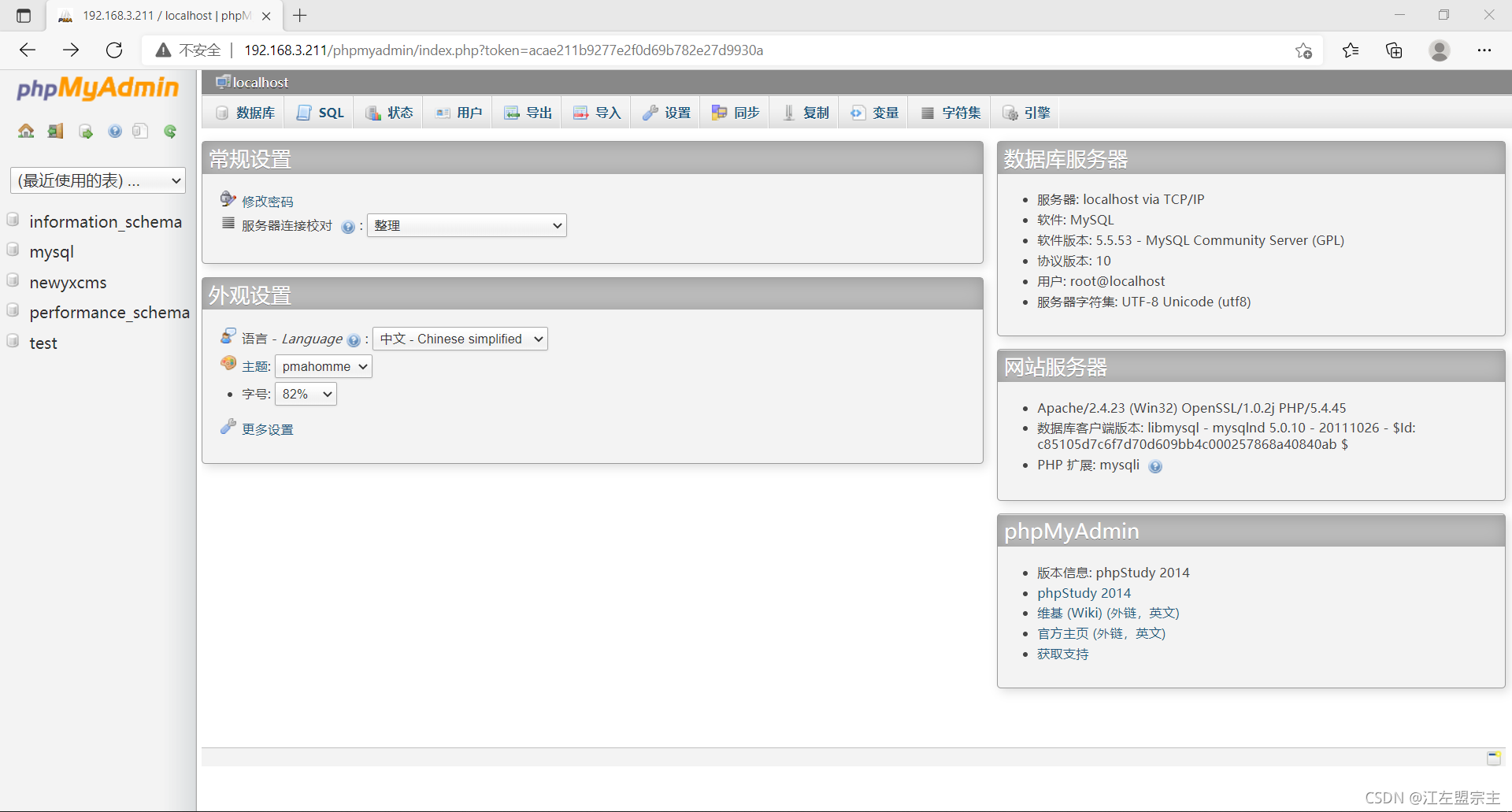Click the 更多设置 wrench icon

228,427
